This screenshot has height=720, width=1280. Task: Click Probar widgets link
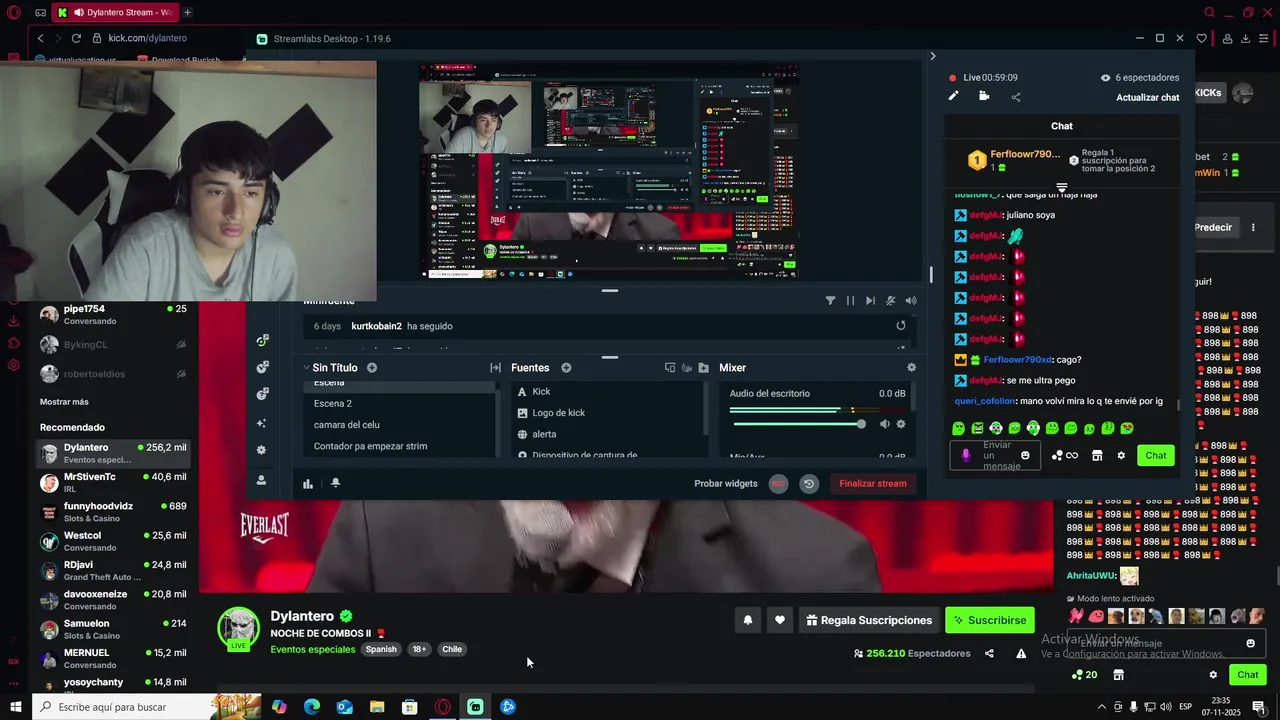coord(726,484)
